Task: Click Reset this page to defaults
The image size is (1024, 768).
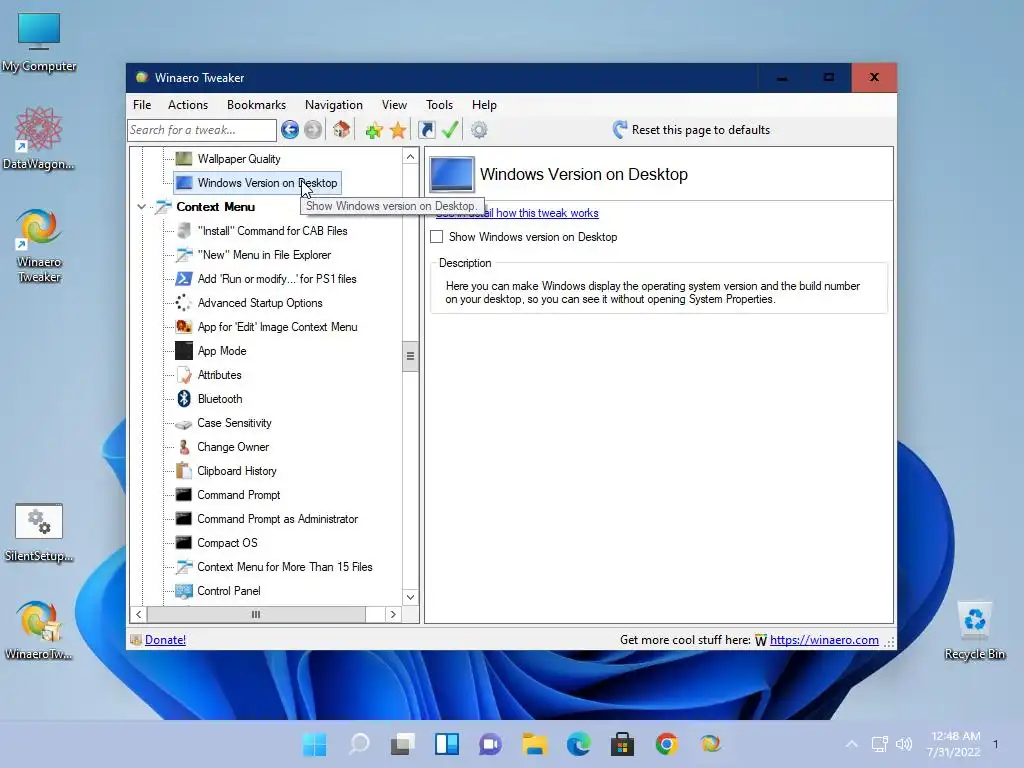Action: point(691,130)
